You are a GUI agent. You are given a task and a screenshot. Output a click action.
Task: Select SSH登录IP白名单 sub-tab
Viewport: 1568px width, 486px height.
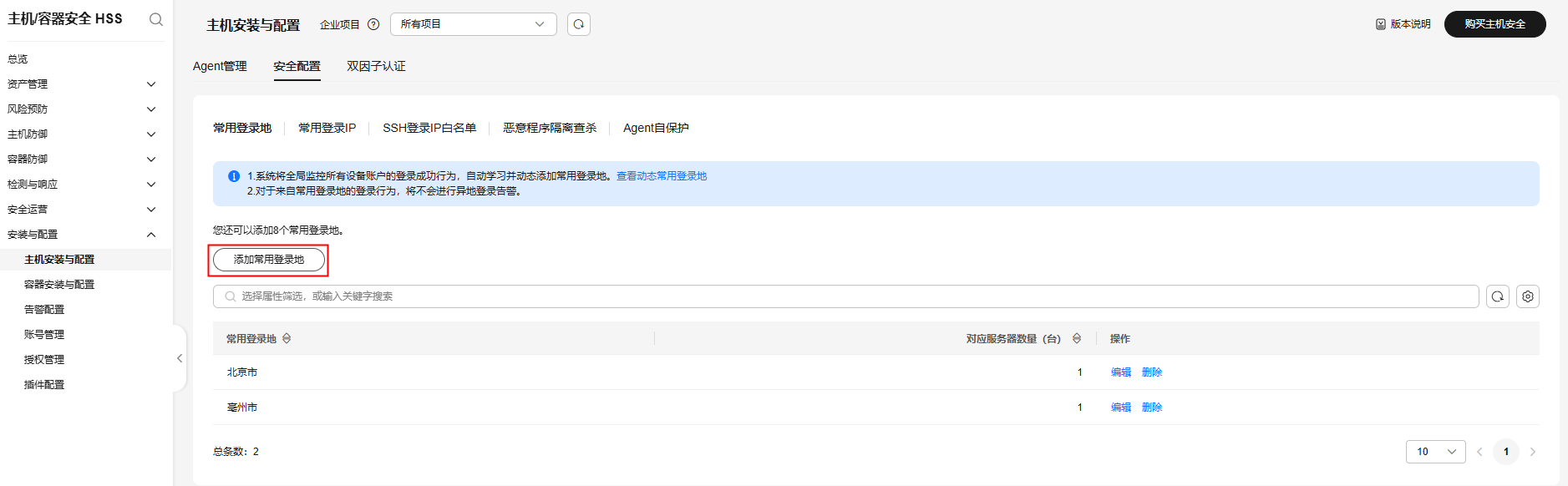click(x=429, y=128)
